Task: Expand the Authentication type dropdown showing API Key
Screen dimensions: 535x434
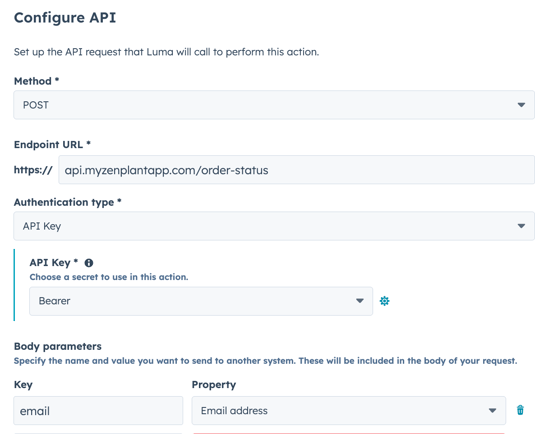Action: coord(274,226)
